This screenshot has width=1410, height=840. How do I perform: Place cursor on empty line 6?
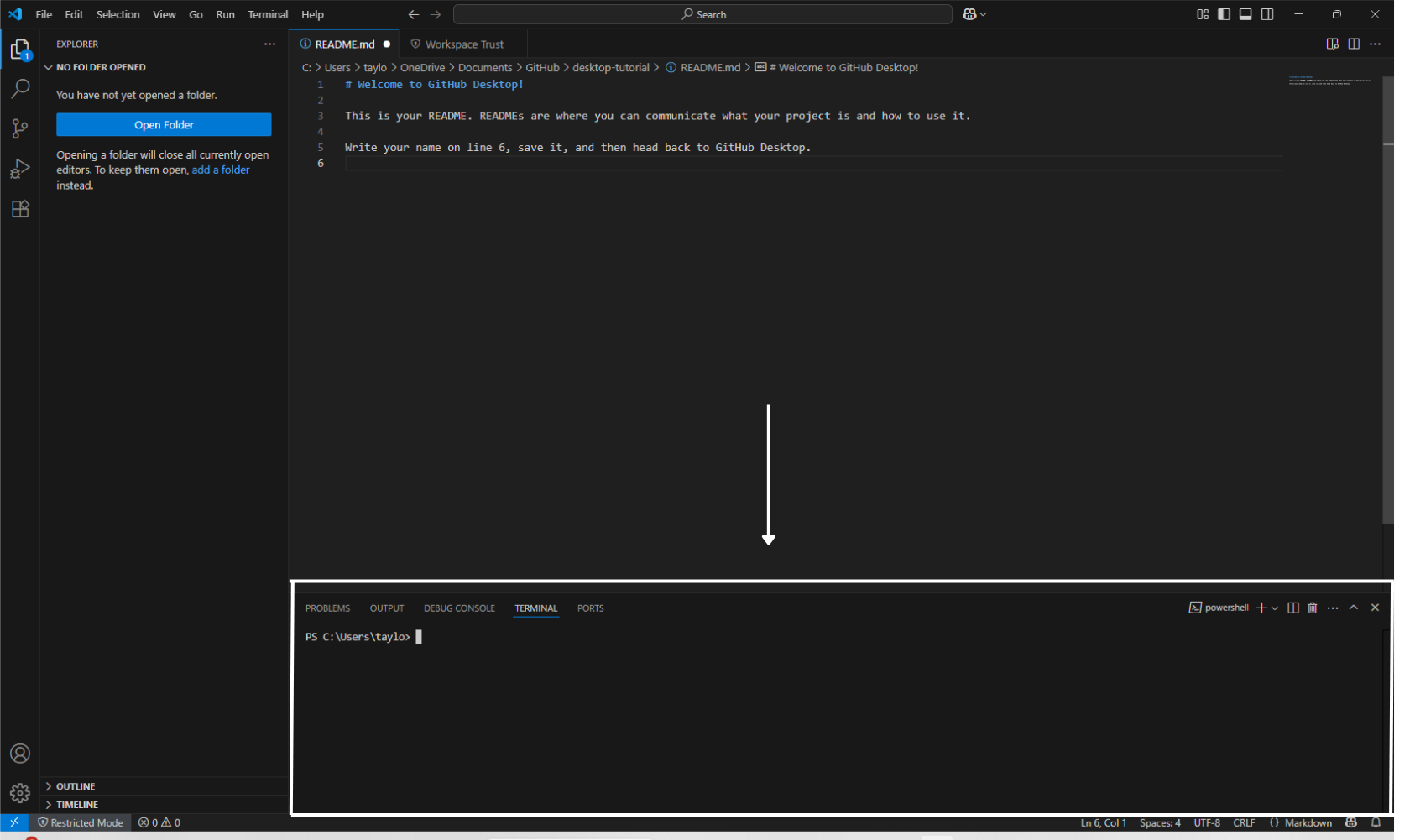[812, 163]
